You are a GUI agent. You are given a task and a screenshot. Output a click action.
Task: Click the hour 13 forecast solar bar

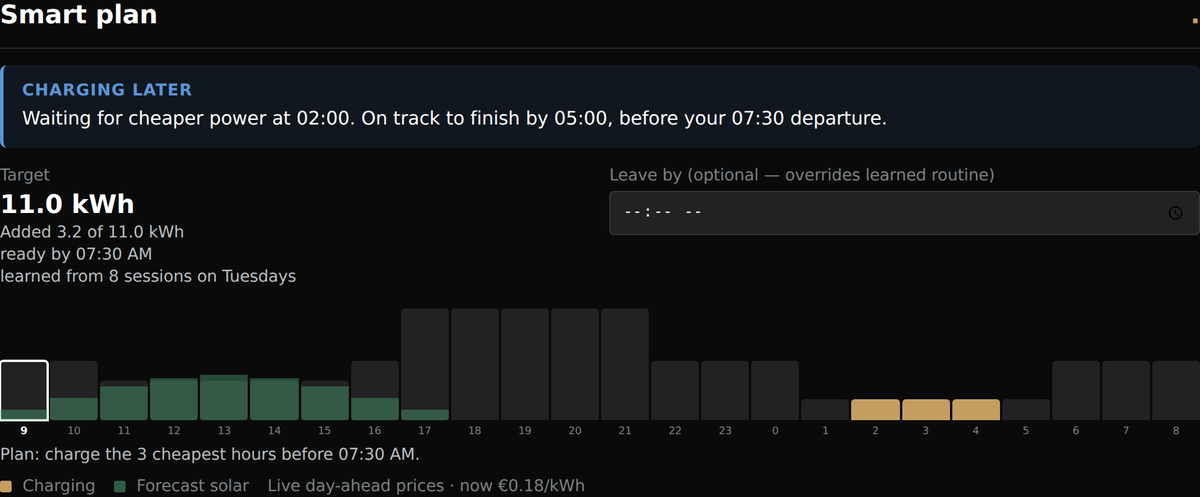tap(224, 398)
